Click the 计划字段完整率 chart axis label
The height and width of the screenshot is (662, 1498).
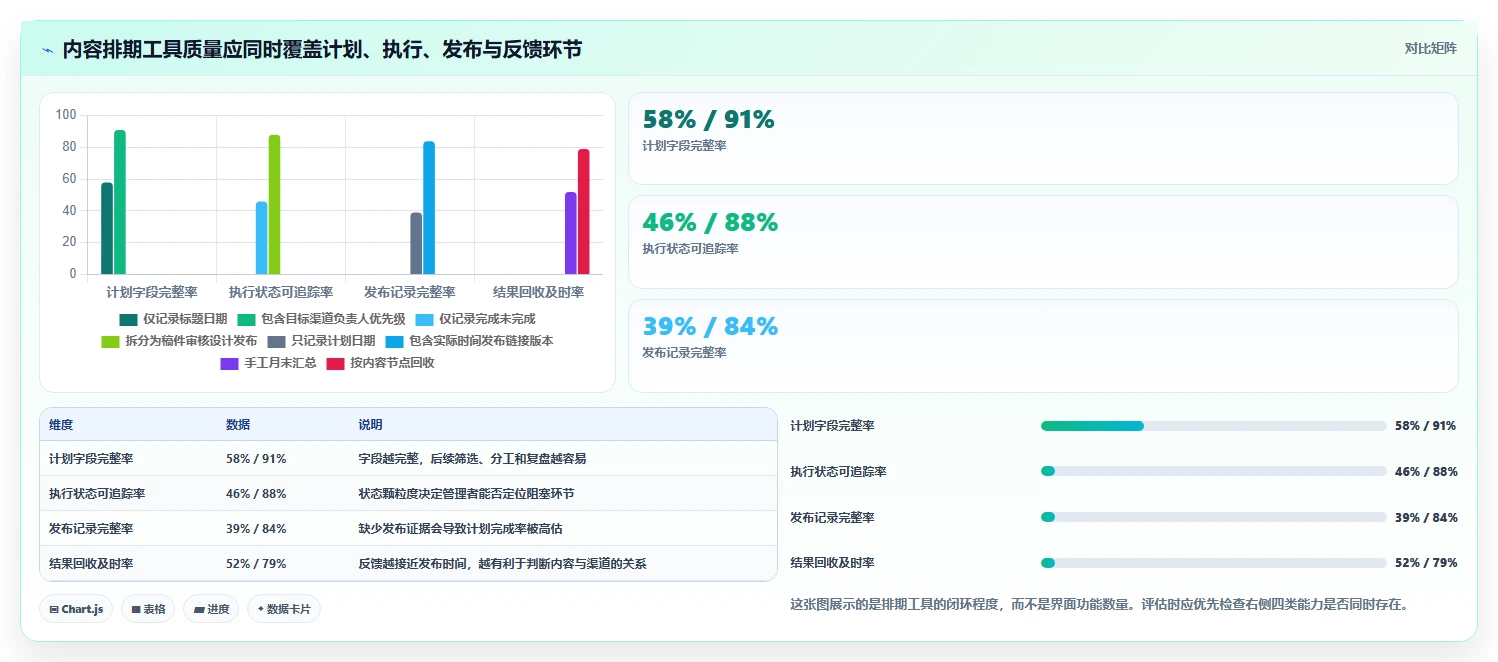point(152,292)
